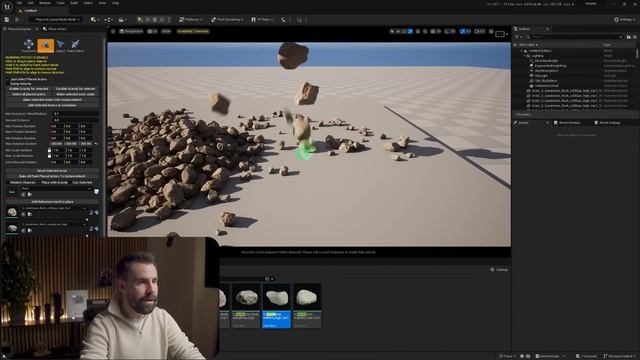
Task: Select ExponentialHeightFog in the Outliner
Action: click(x=550, y=66)
